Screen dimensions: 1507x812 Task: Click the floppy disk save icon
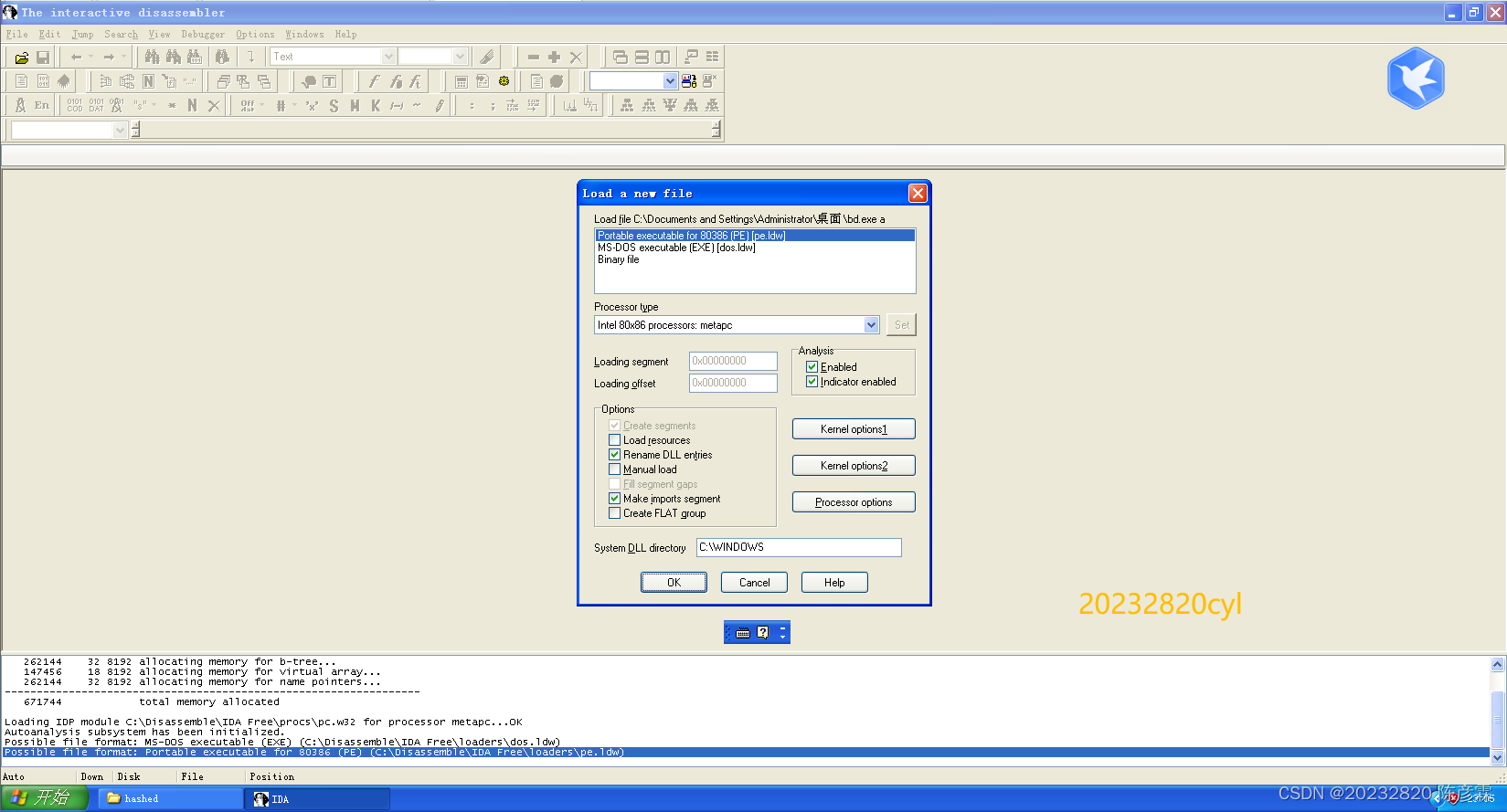click(42, 57)
